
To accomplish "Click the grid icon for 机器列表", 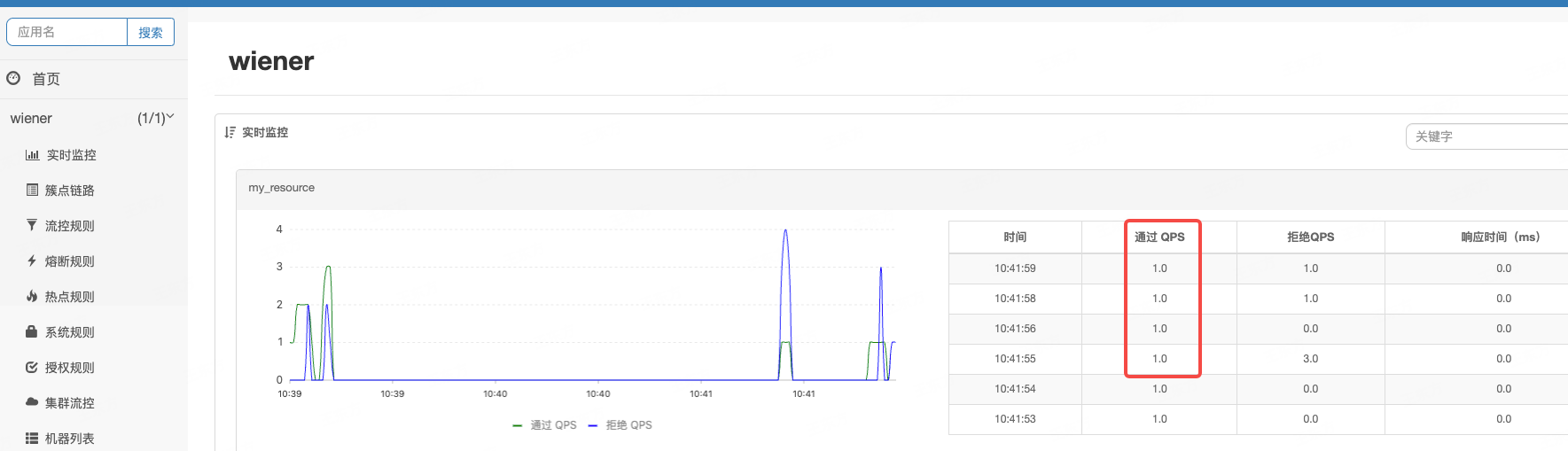I will [x=32, y=438].
